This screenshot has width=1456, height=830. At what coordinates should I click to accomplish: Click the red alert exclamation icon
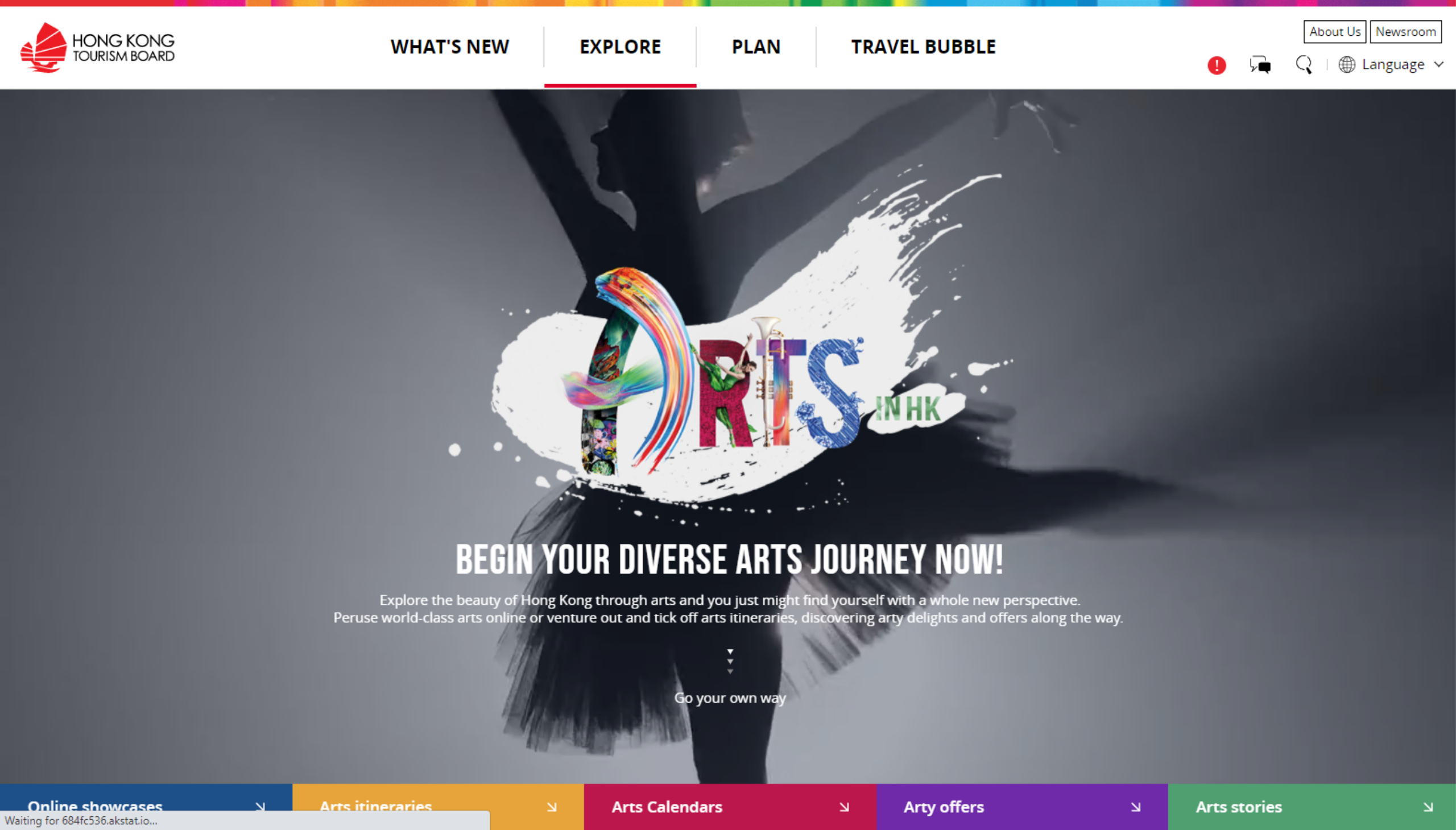click(1216, 65)
